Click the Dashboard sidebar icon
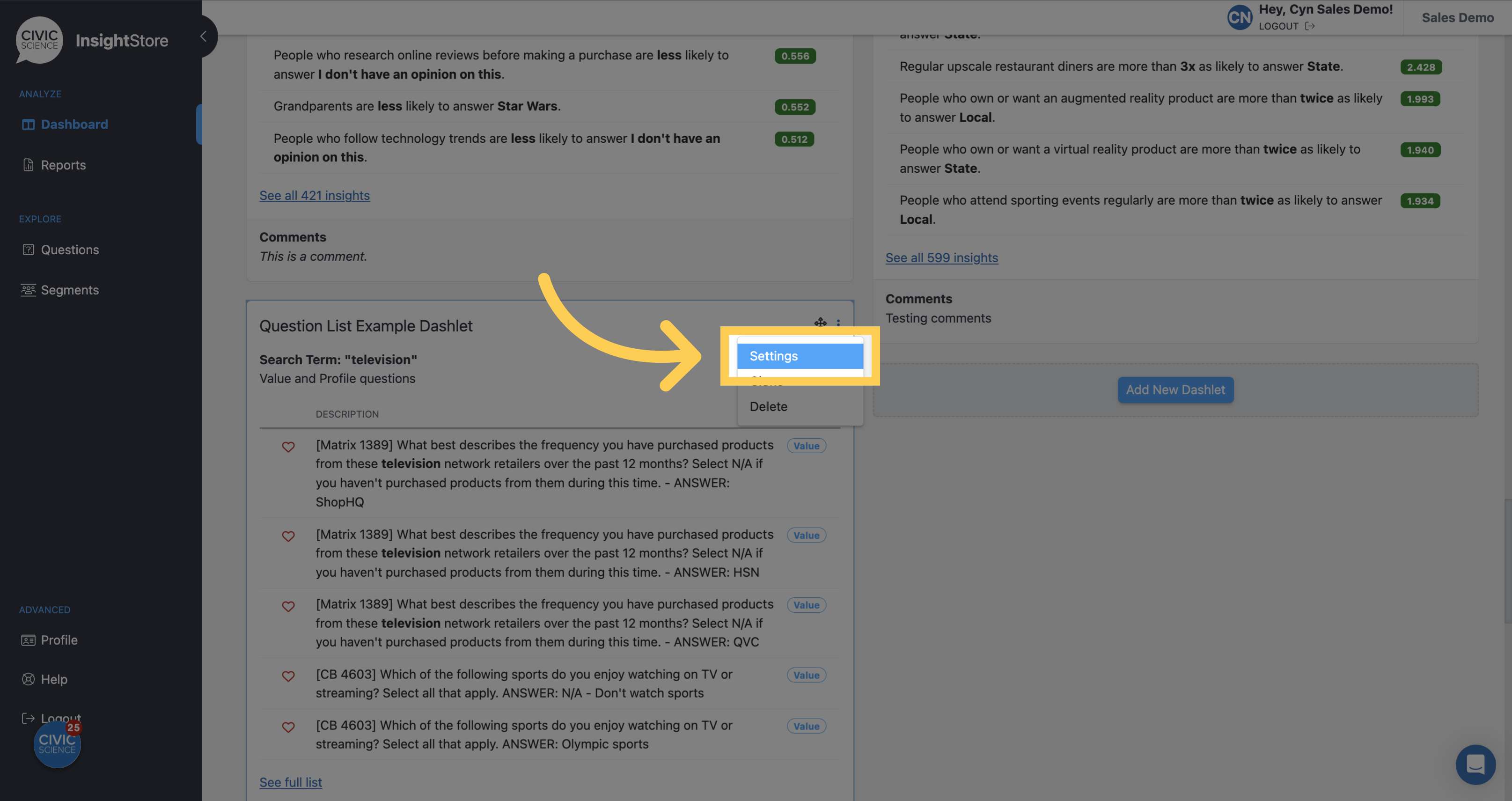This screenshot has width=1512, height=801. [x=28, y=123]
